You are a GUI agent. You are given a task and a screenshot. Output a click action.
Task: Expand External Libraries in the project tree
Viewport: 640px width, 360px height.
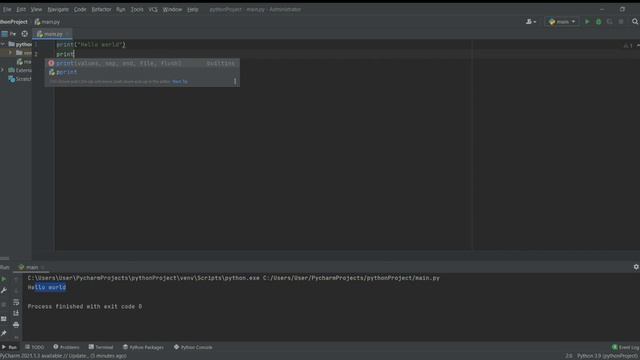click(x=3, y=70)
